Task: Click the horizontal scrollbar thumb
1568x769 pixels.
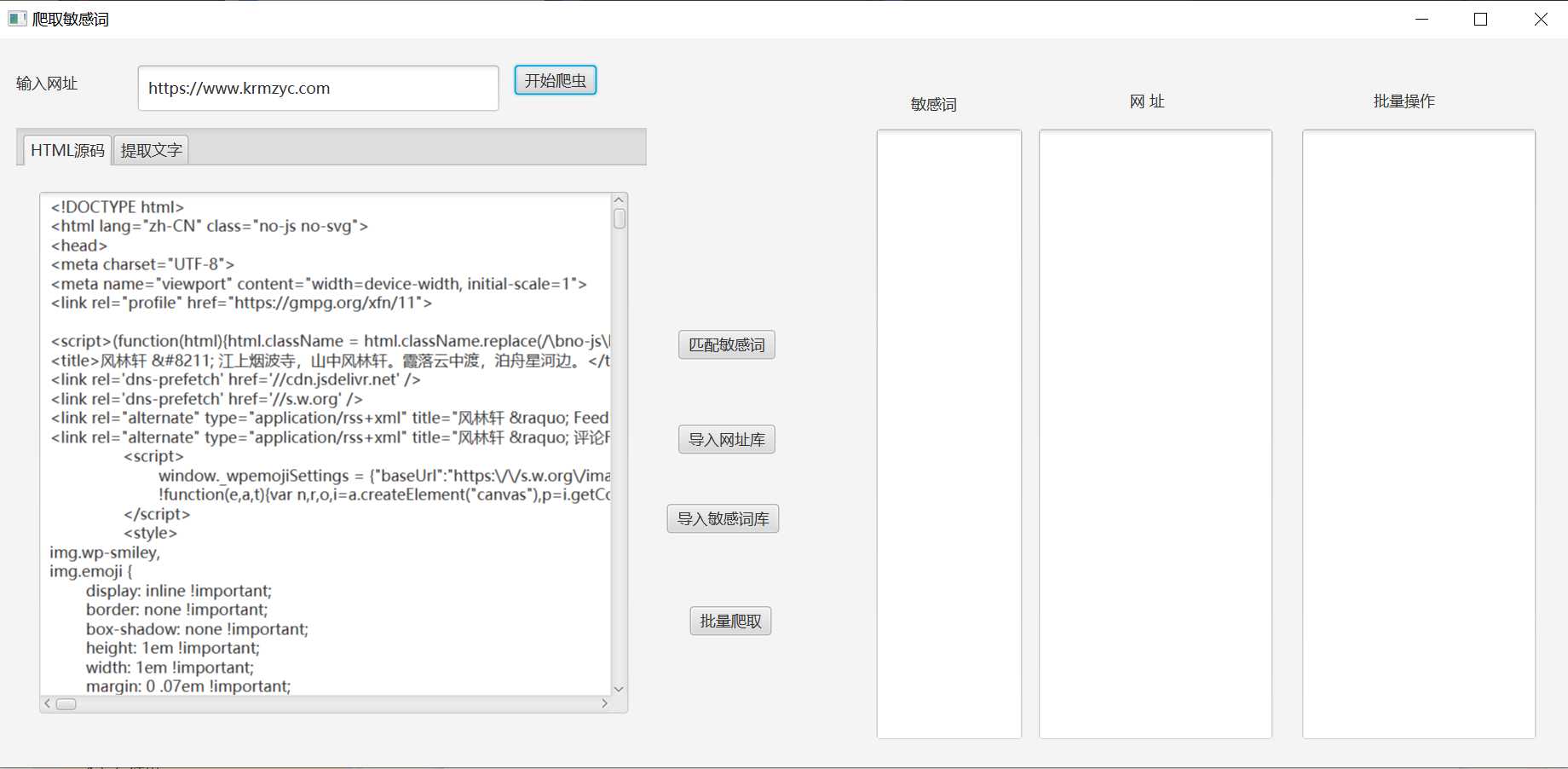Action: (x=66, y=703)
